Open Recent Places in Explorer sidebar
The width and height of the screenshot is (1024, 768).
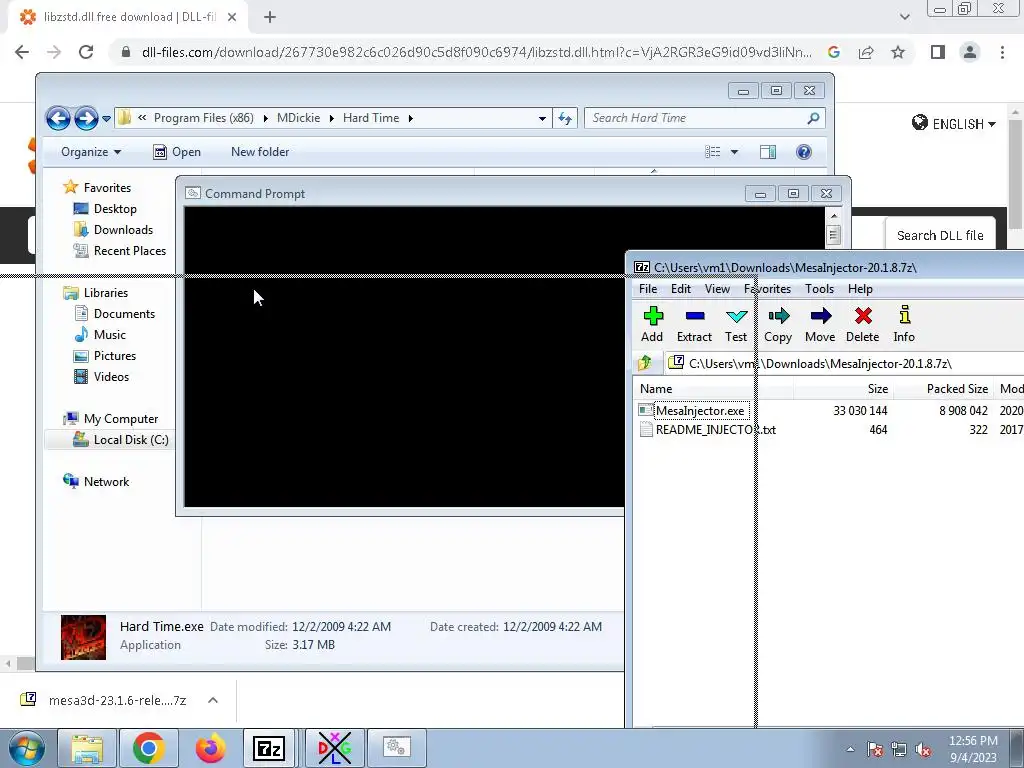[129, 250]
